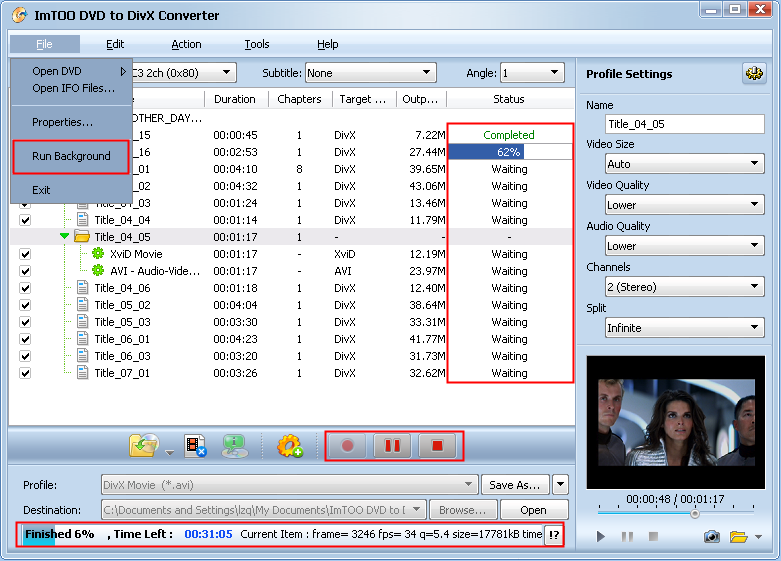Click the Title_05_02 document icon
The width and height of the screenshot is (781, 561).
tap(83, 304)
